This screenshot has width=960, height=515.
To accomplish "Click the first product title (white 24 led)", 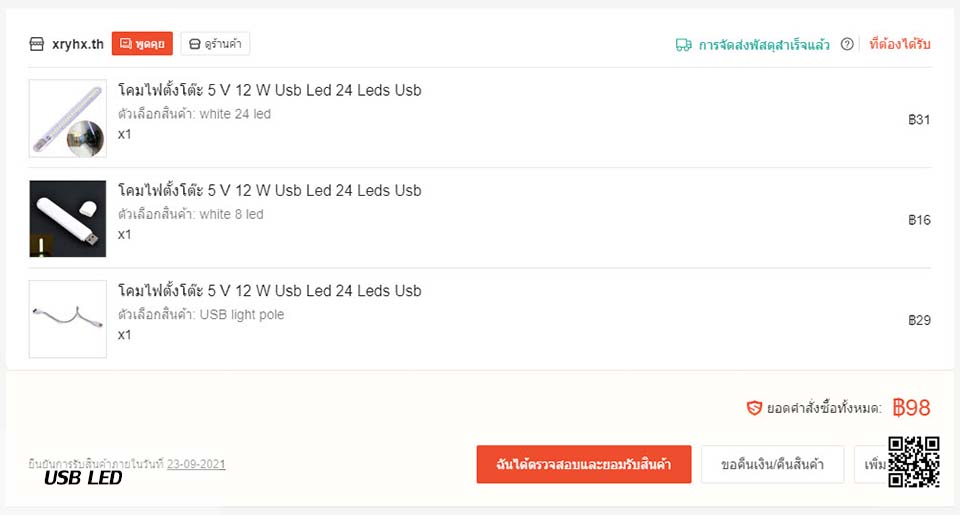I will pos(269,90).
